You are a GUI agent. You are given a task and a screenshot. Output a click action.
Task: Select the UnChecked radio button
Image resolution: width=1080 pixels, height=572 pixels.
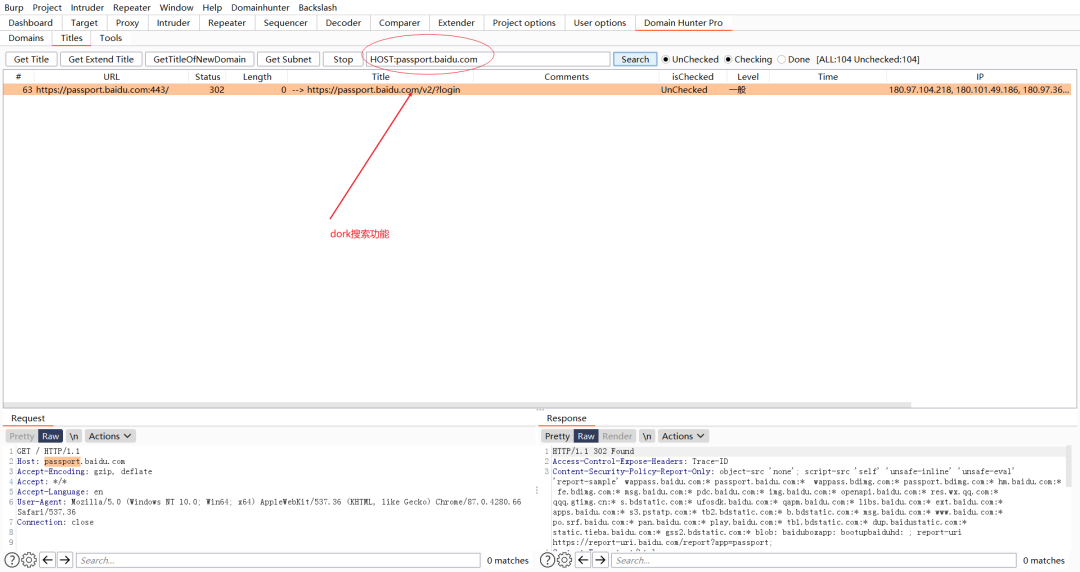coord(665,59)
